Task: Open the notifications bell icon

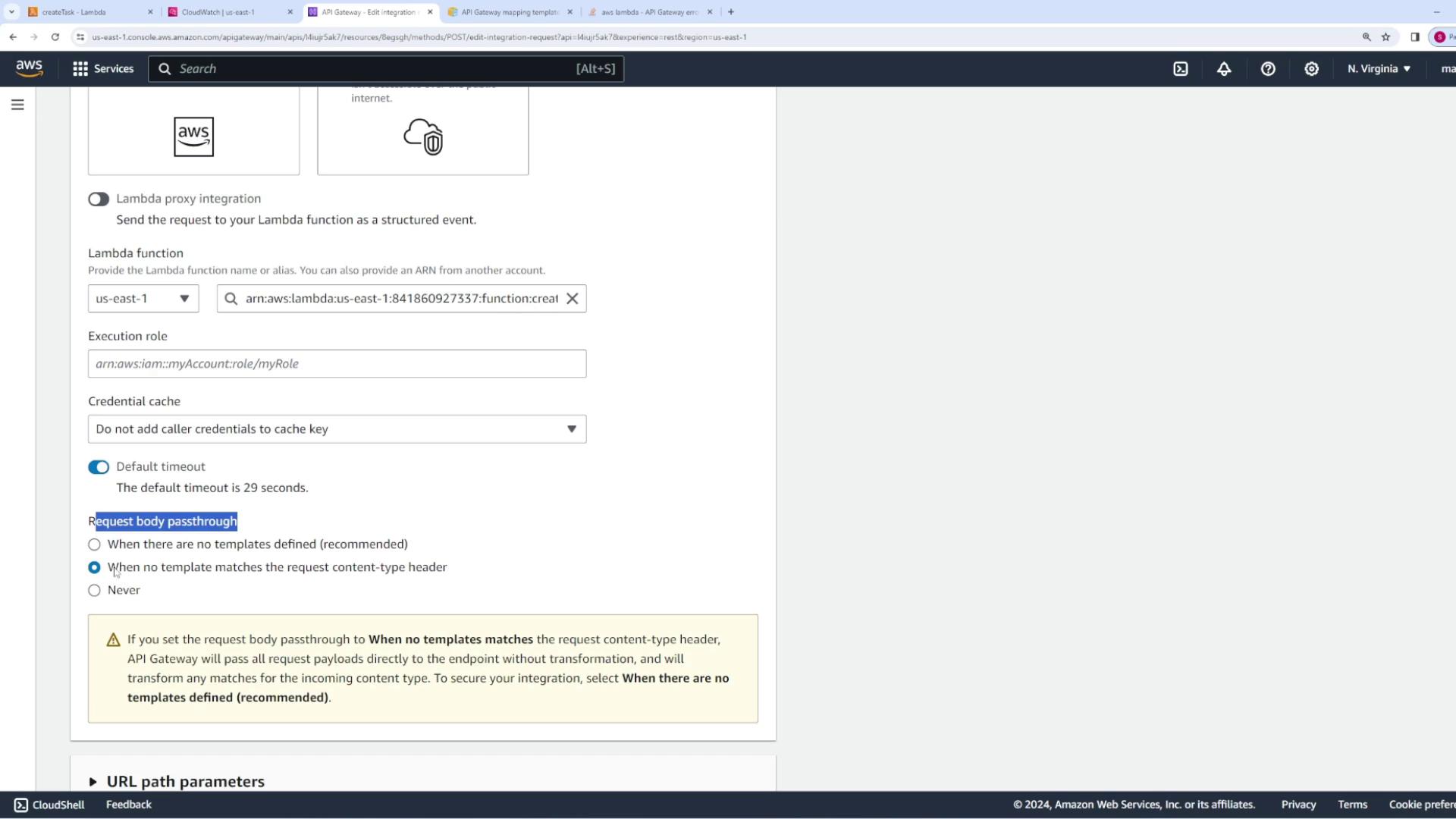Action: tap(1224, 69)
